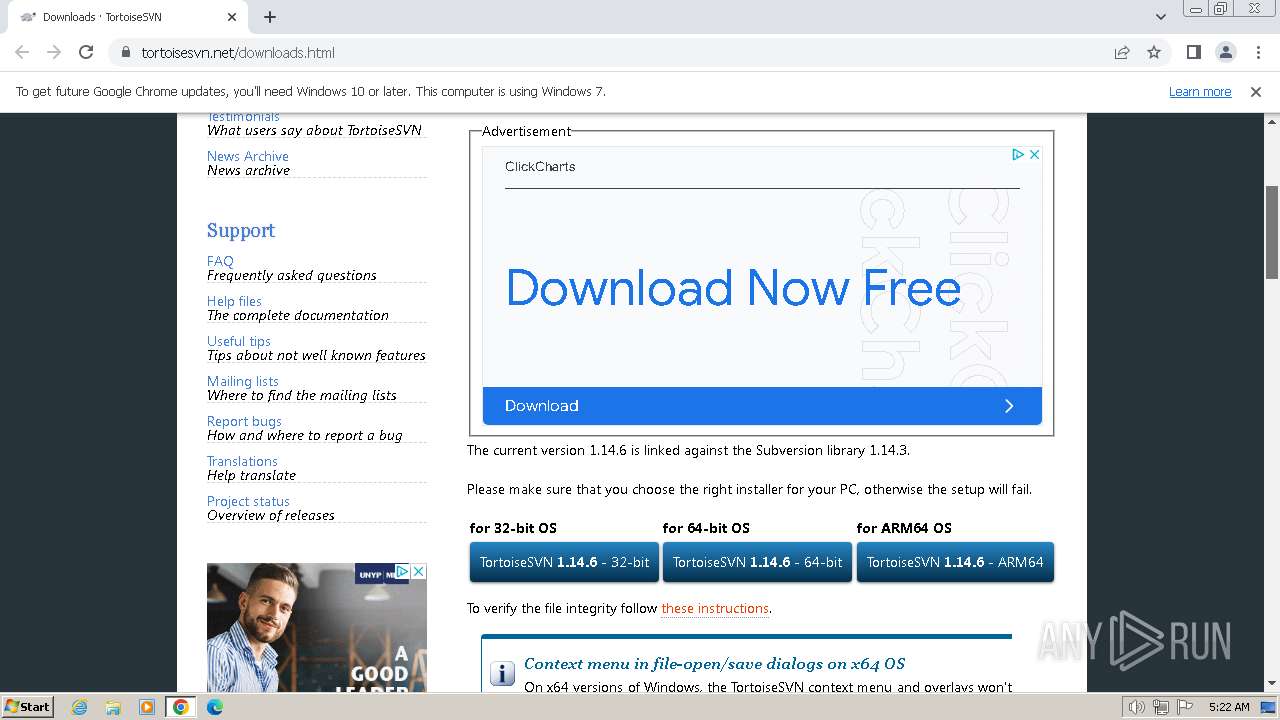Download TortoiseSVN 1.14.6 ARM64 installer

point(955,562)
